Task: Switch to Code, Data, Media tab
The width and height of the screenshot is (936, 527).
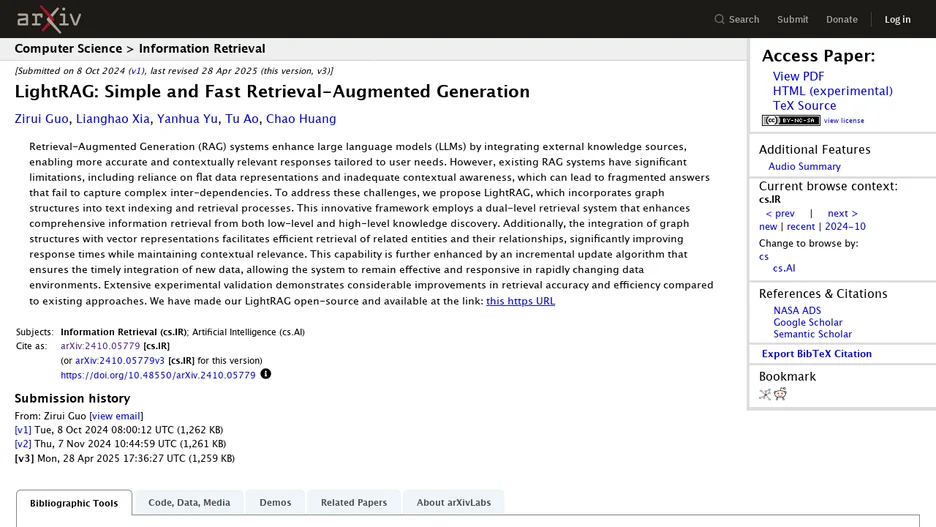Action: [189, 503]
